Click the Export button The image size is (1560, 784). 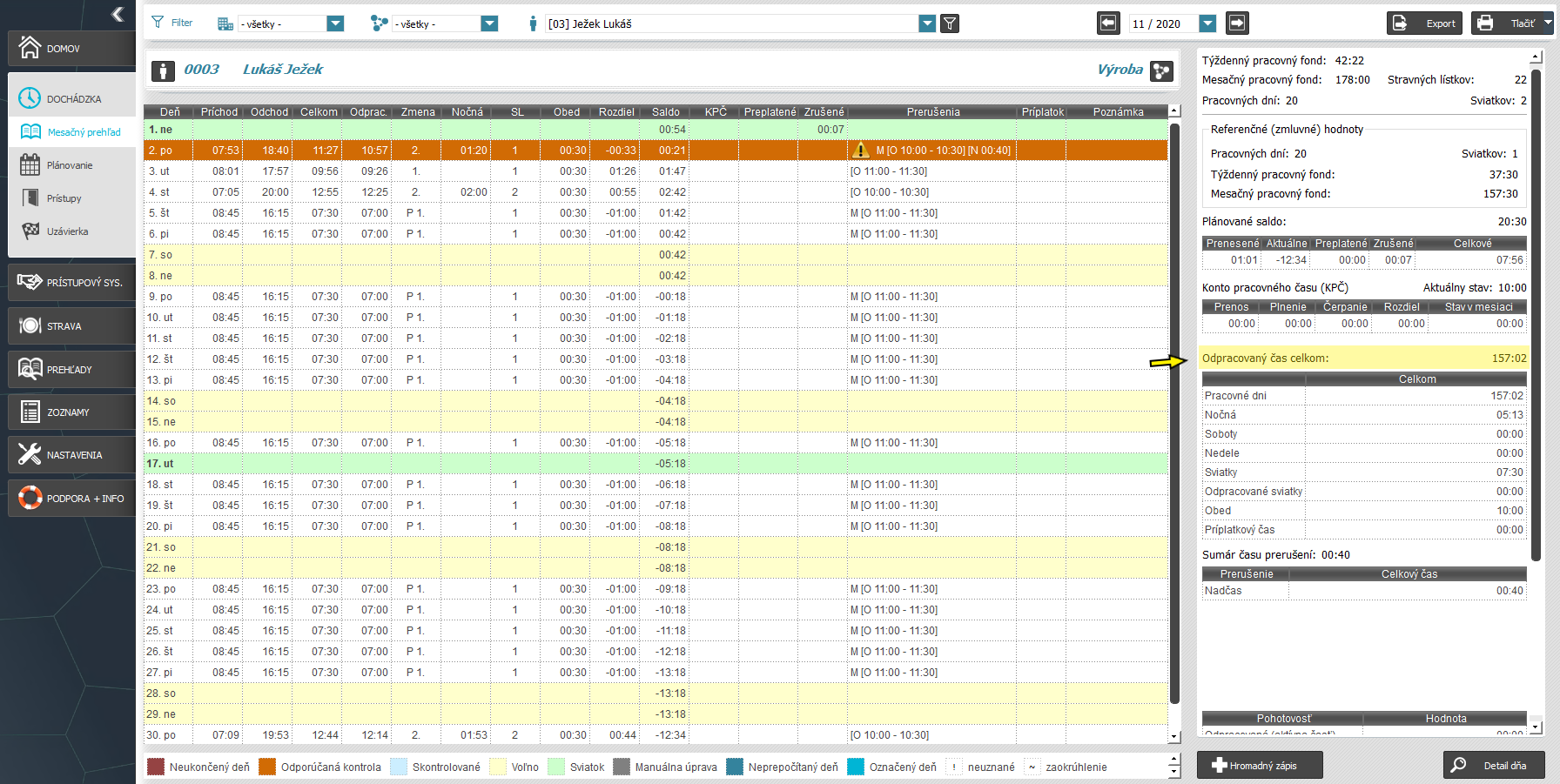(1425, 23)
